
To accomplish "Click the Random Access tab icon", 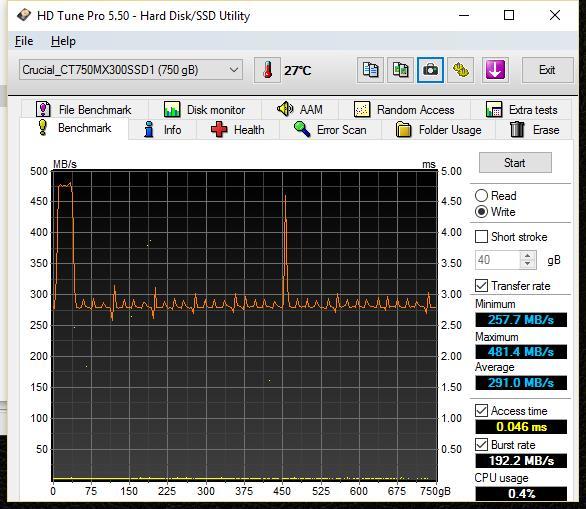I will (362, 109).
